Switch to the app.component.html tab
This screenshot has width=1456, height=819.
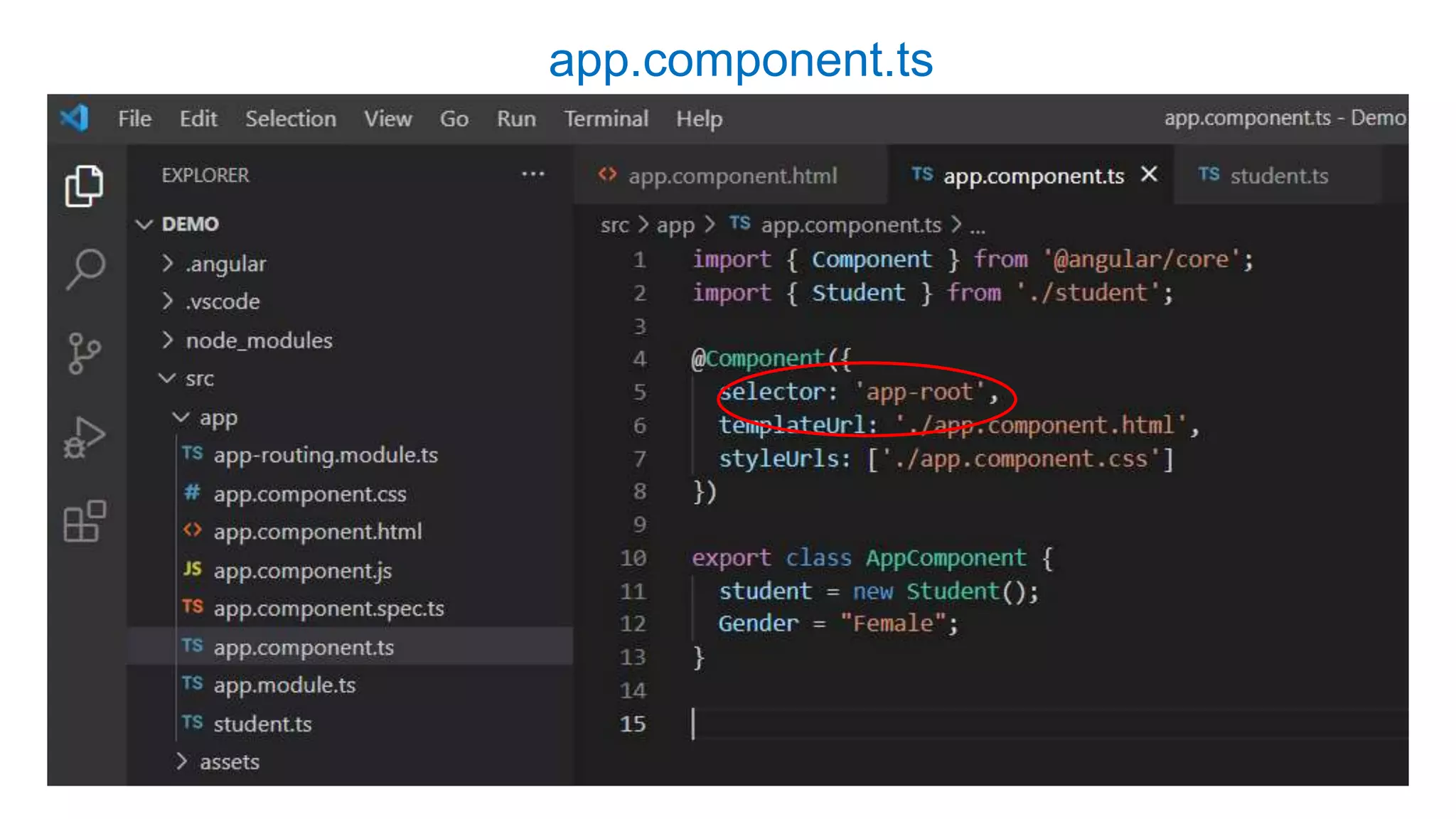pyautogui.click(x=731, y=175)
